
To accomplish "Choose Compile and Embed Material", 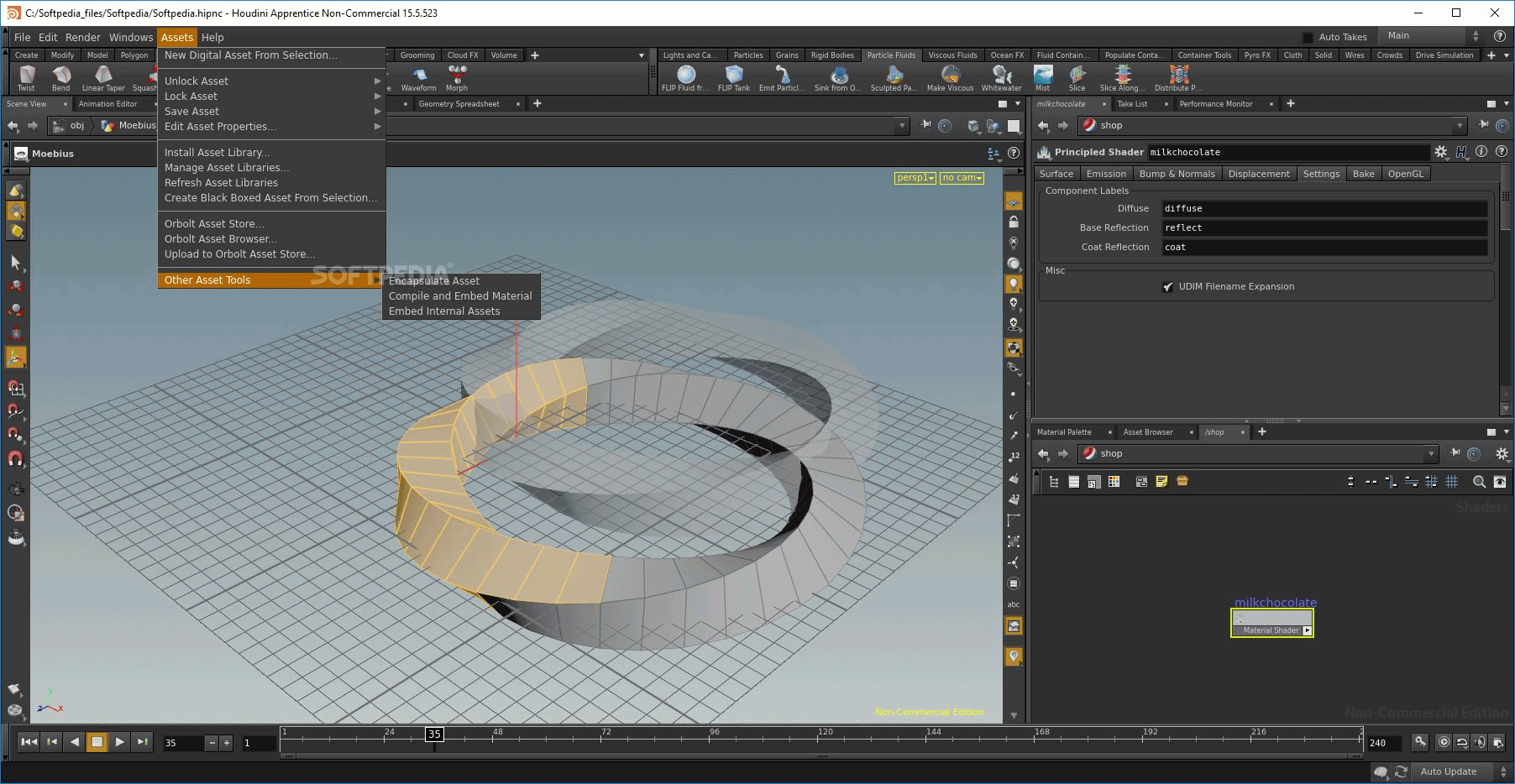I will click(460, 296).
